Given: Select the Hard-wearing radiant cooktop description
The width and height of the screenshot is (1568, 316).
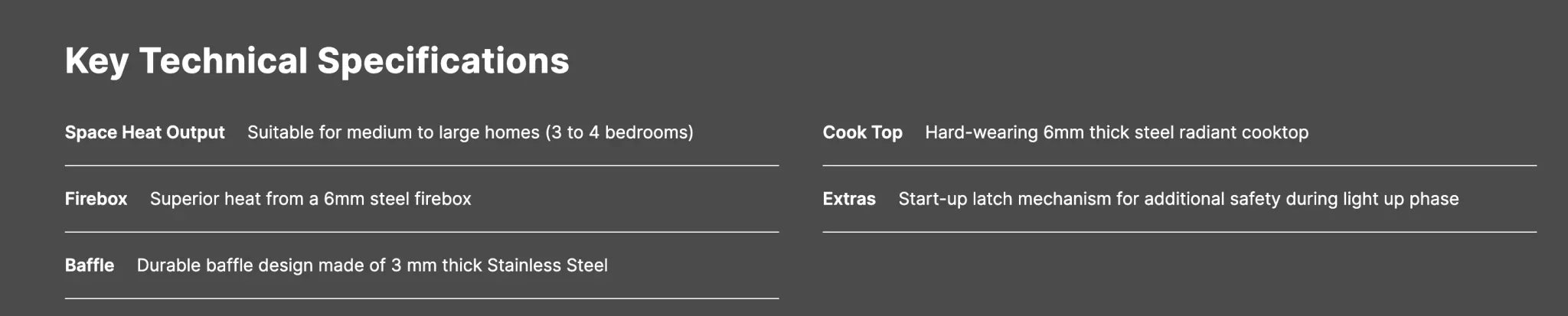Looking at the screenshot, I should [x=1116, y=132].
